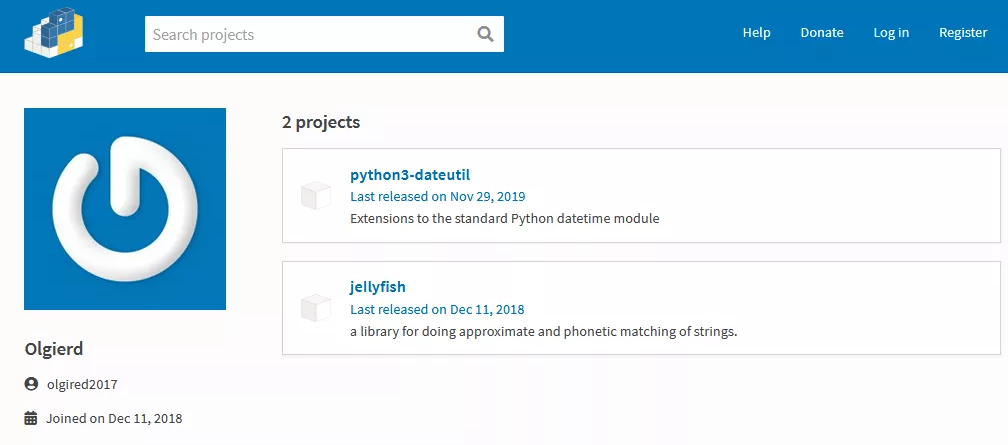Open the python3-dateutil project link
The height and width of the screenshot is (445, 1008).
point(410,175)
